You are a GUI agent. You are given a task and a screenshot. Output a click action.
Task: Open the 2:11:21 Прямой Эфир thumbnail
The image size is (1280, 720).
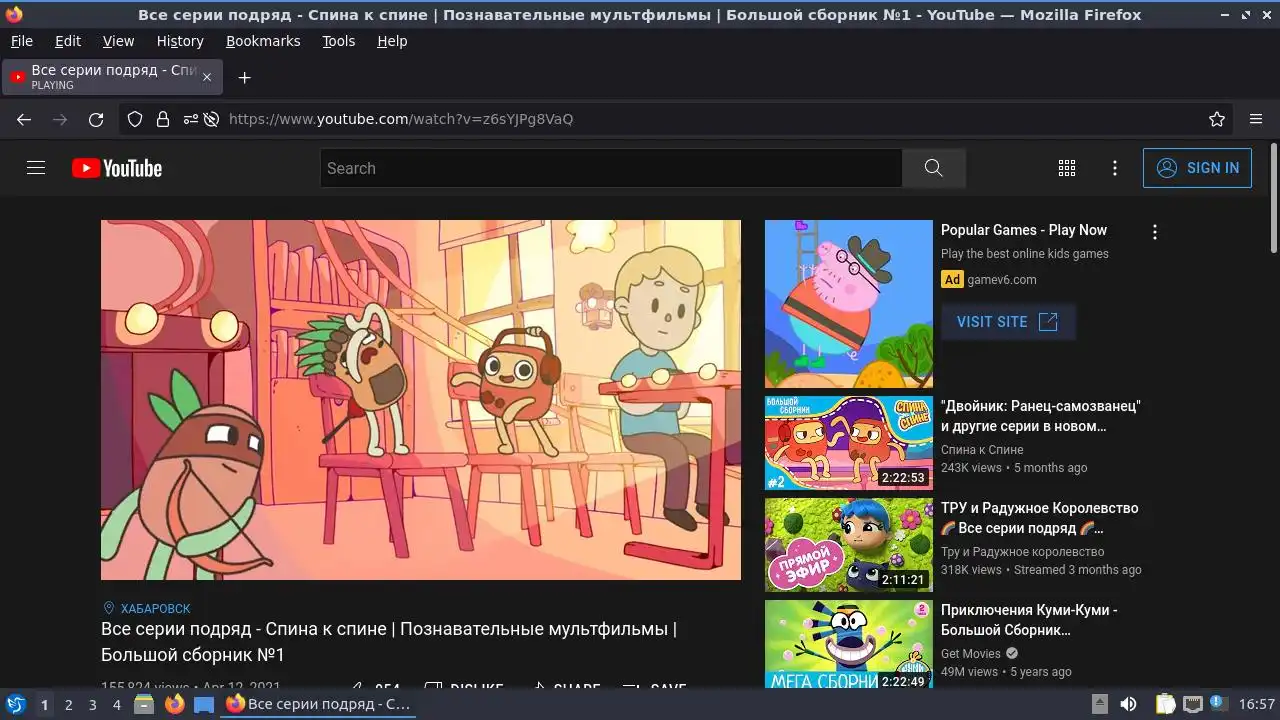click(849, 545)
